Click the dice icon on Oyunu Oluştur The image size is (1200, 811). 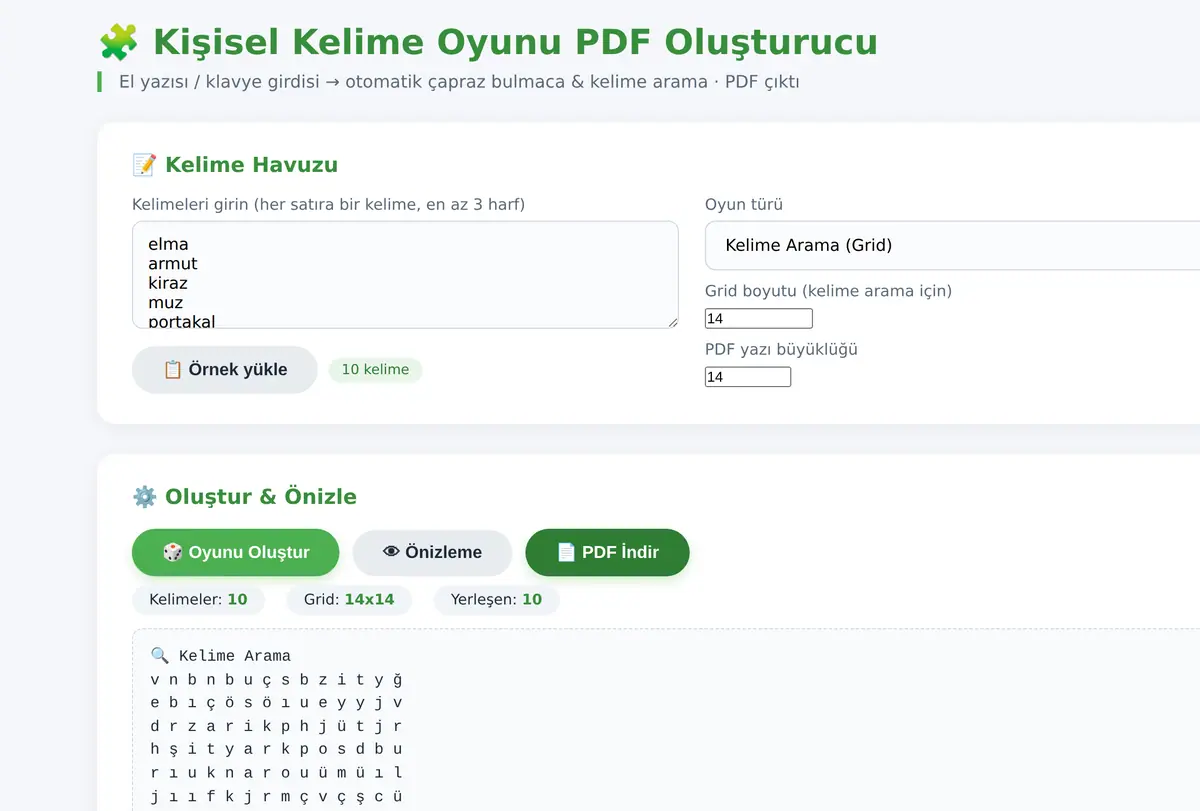point(172,552)
